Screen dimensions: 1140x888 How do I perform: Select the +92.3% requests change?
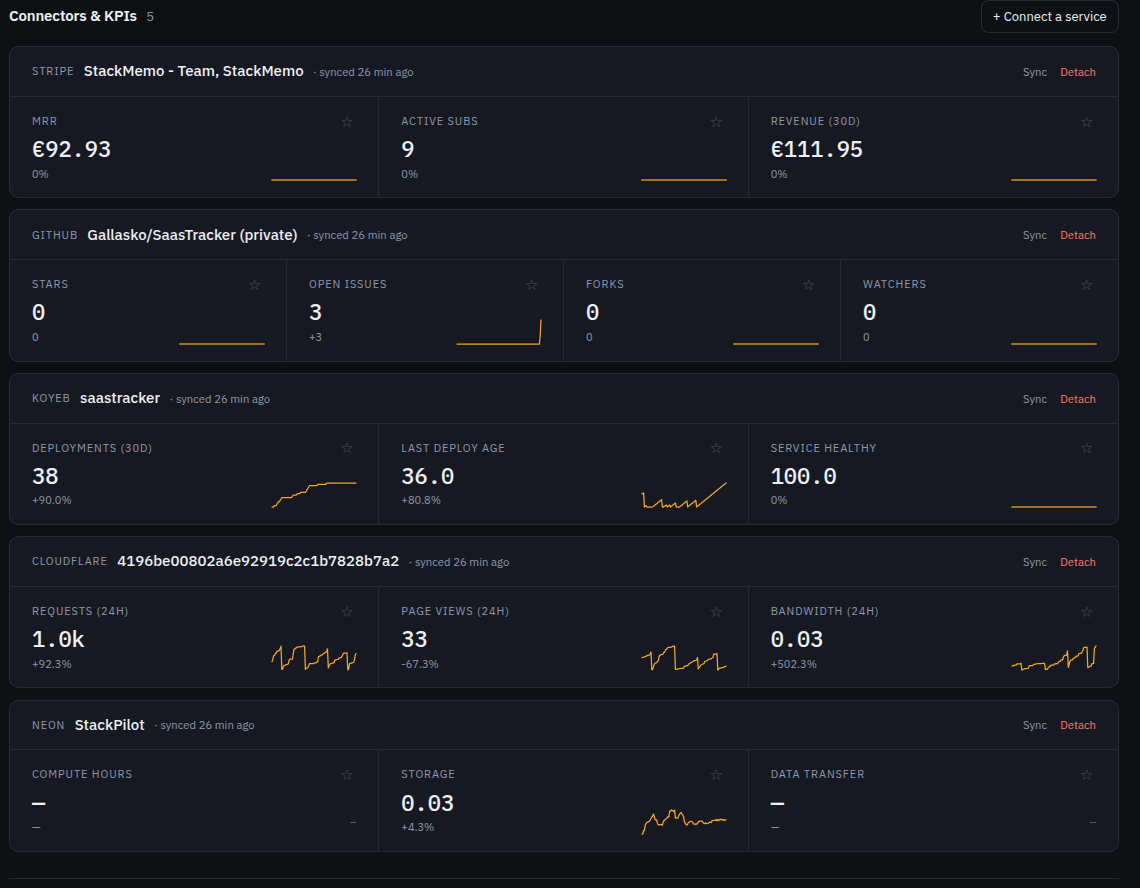tap(52, 664)
